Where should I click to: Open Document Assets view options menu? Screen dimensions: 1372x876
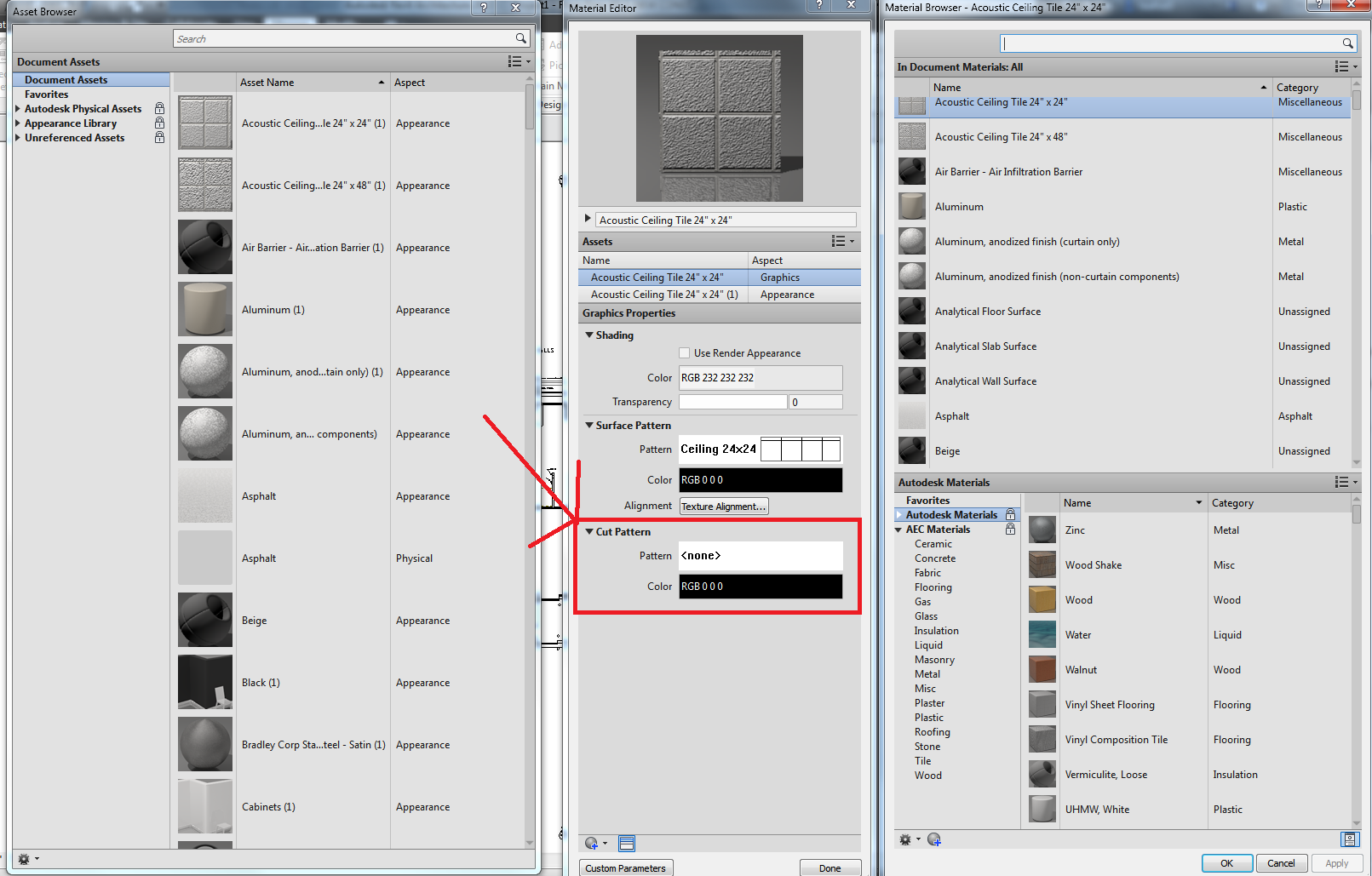[x=519, y=61]
